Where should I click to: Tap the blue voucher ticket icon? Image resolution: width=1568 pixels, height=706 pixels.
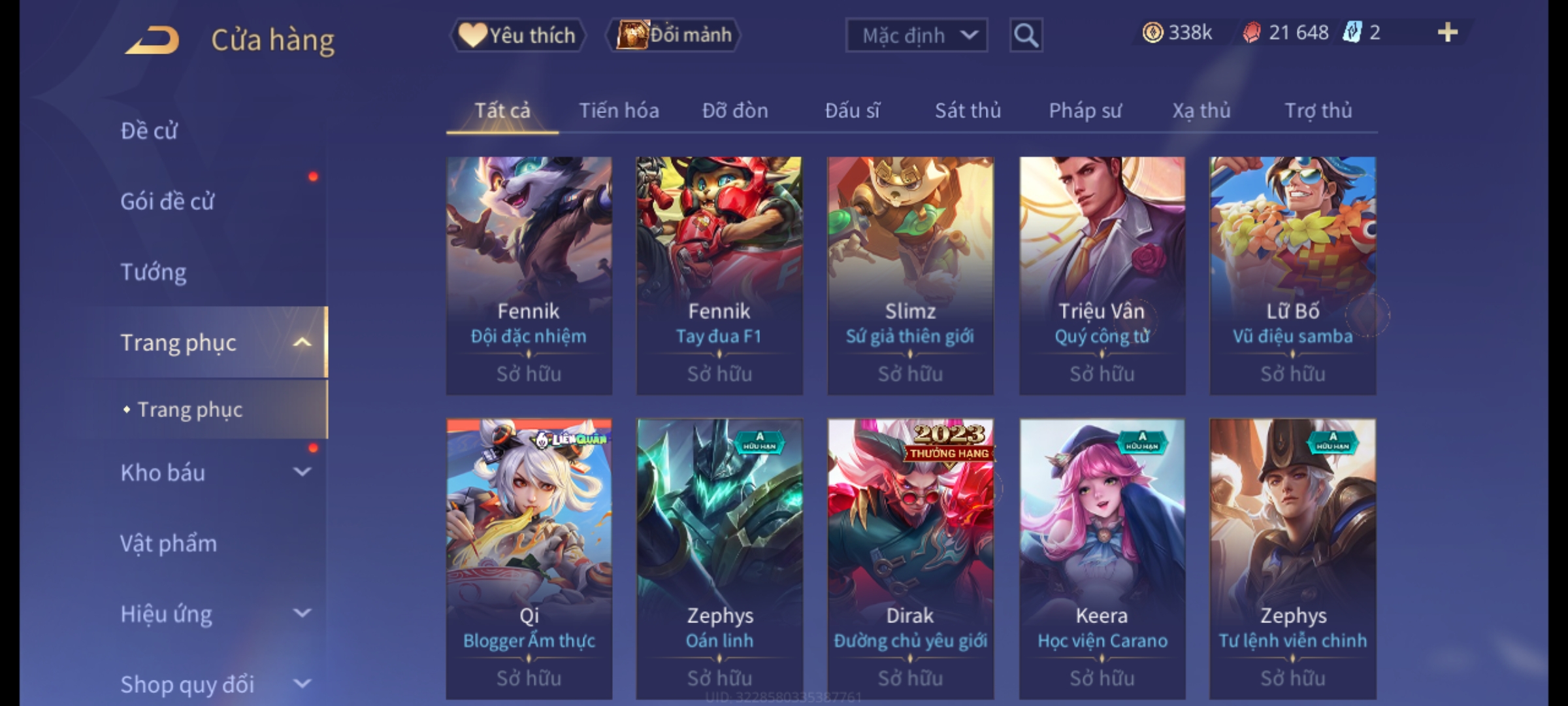click(1352, 33)
